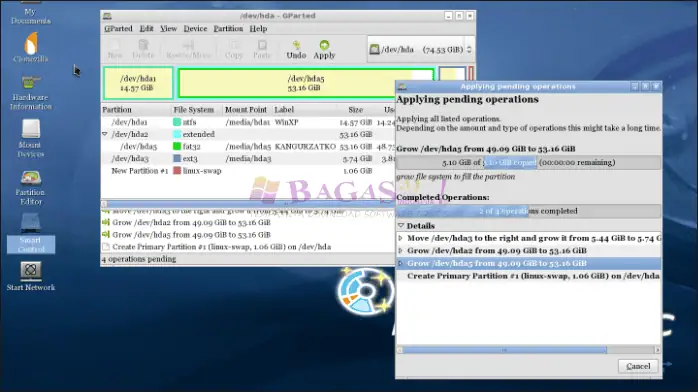Click the Apply toolbar icon
Image resolution: width=698 pixels, height=392 pixels.
pyautogui.click(x=324, y=49)
